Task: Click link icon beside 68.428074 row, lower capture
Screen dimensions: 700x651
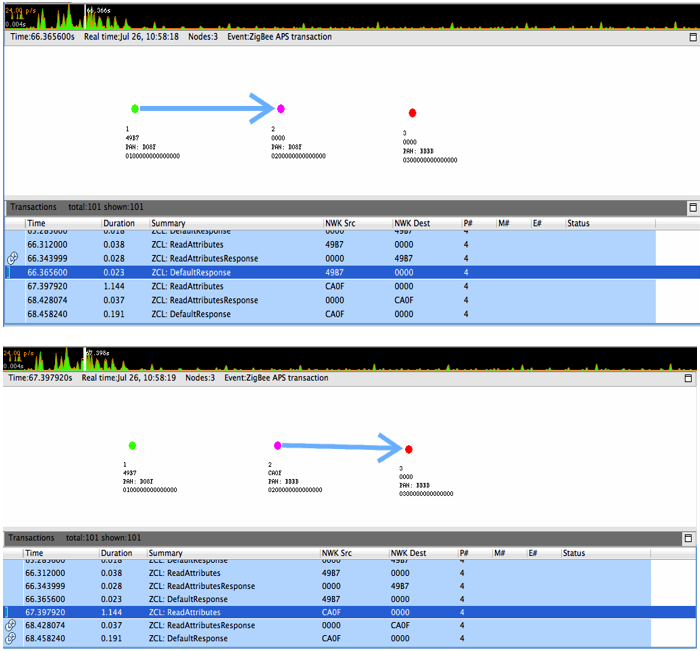Action: 11,625
